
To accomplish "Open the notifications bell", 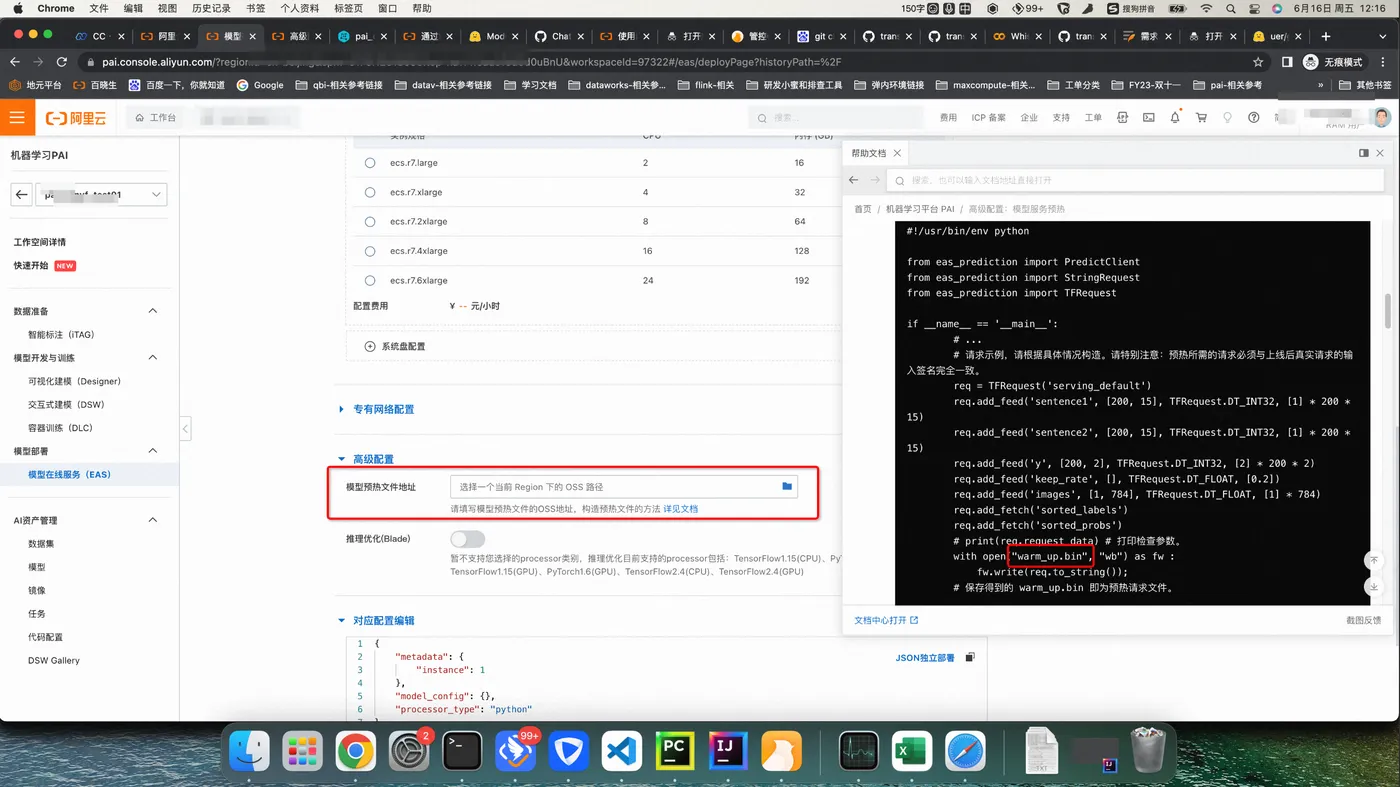I will tap(1175, 118).
